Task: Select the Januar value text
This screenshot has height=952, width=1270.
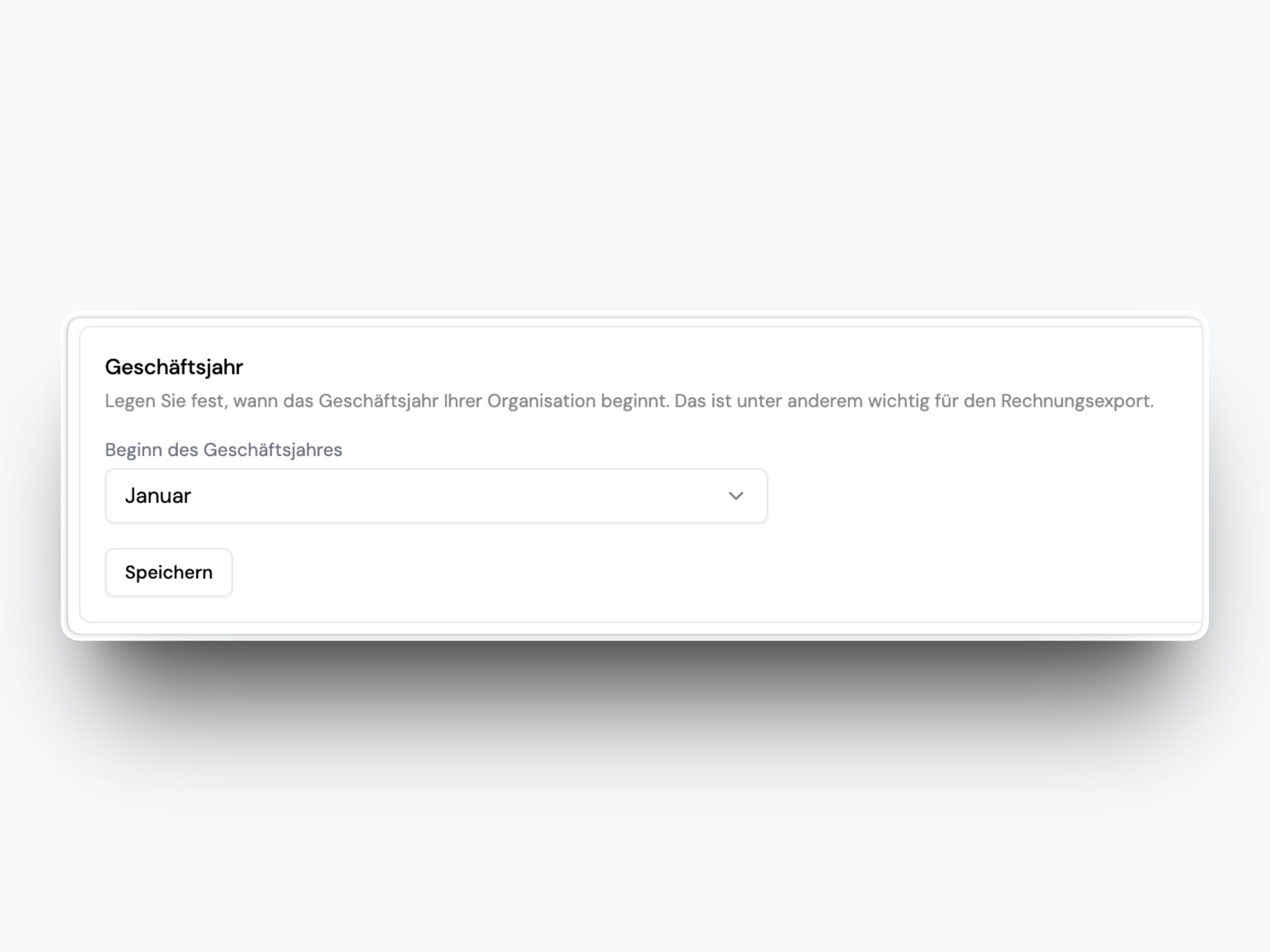Action: [158, 496]
